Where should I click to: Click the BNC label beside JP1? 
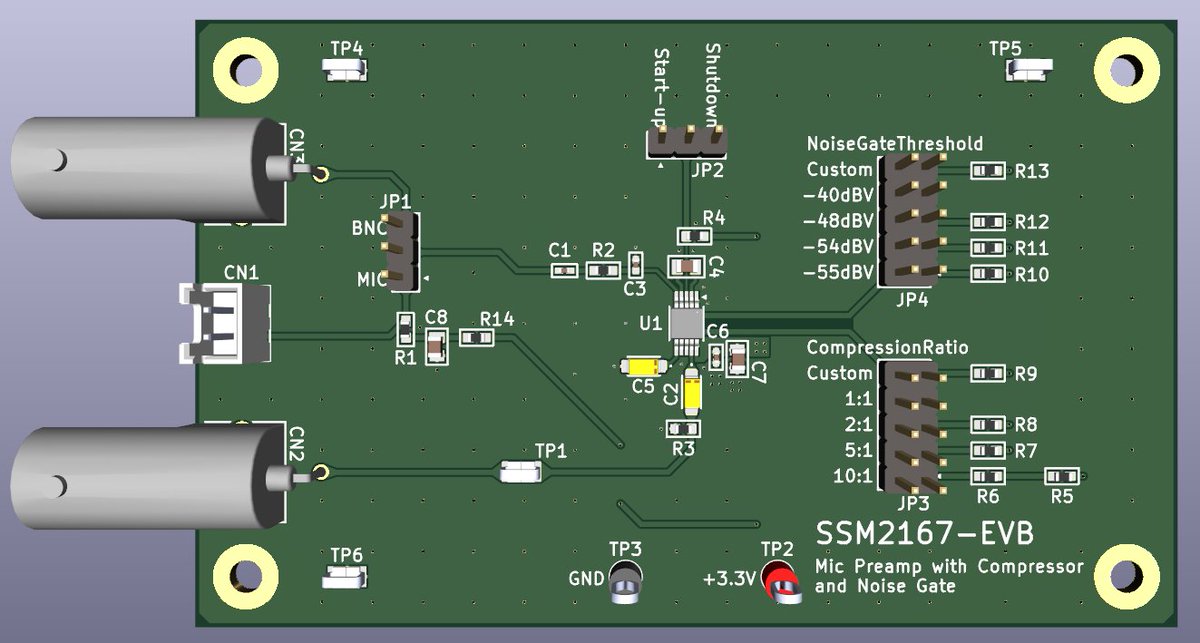pyautogui.click(x=367, y=228)
